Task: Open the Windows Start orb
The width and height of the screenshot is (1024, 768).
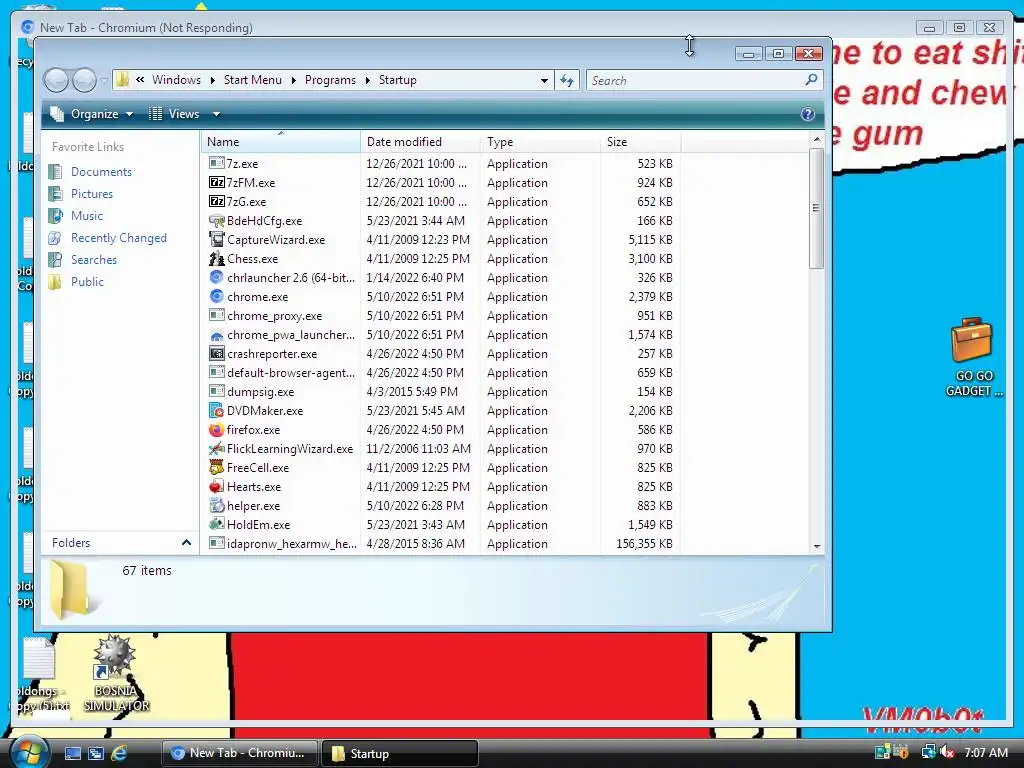Action: tap(29, 752)
